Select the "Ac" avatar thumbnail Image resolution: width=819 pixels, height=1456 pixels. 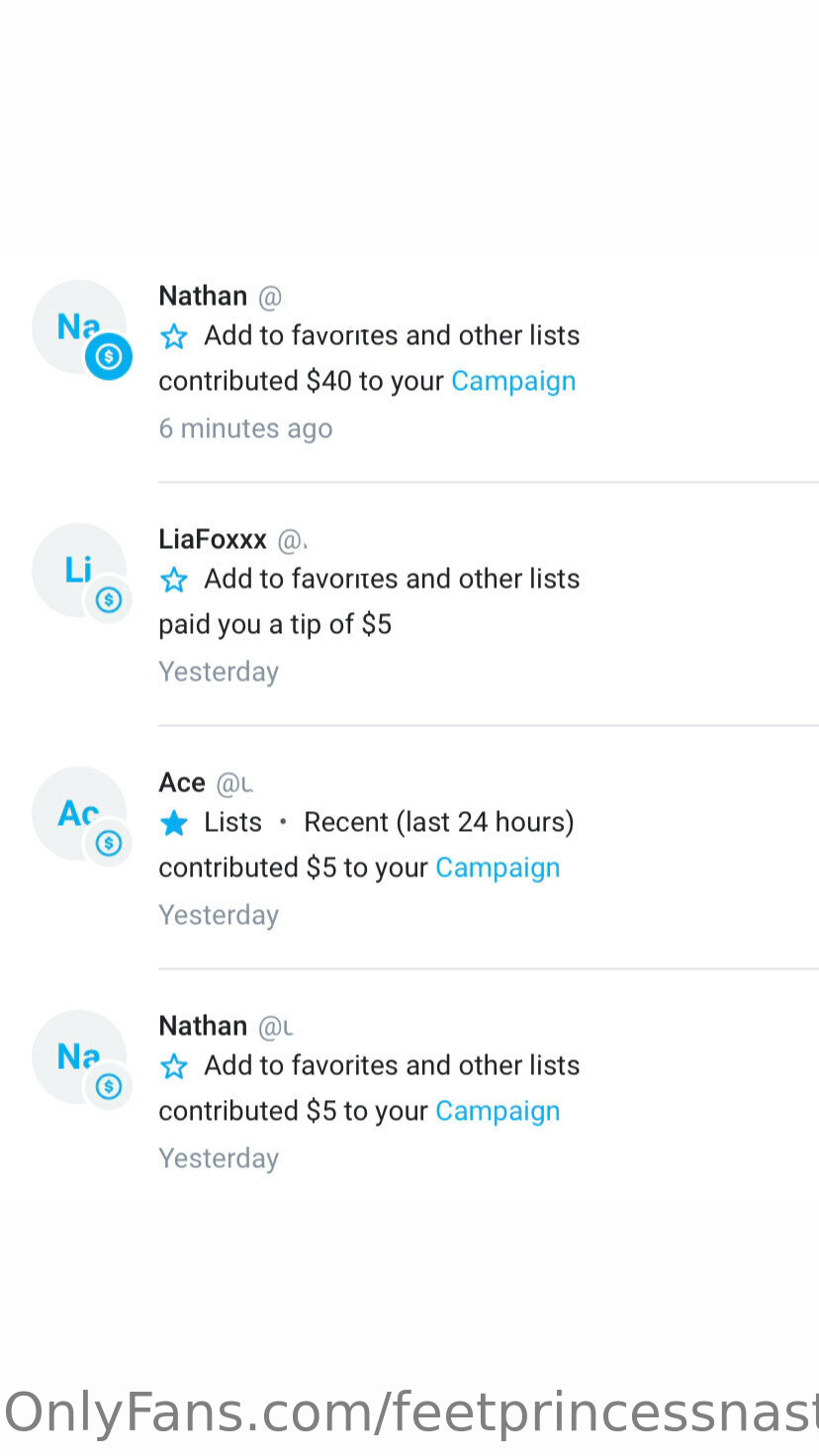click(x=79, y=813)
